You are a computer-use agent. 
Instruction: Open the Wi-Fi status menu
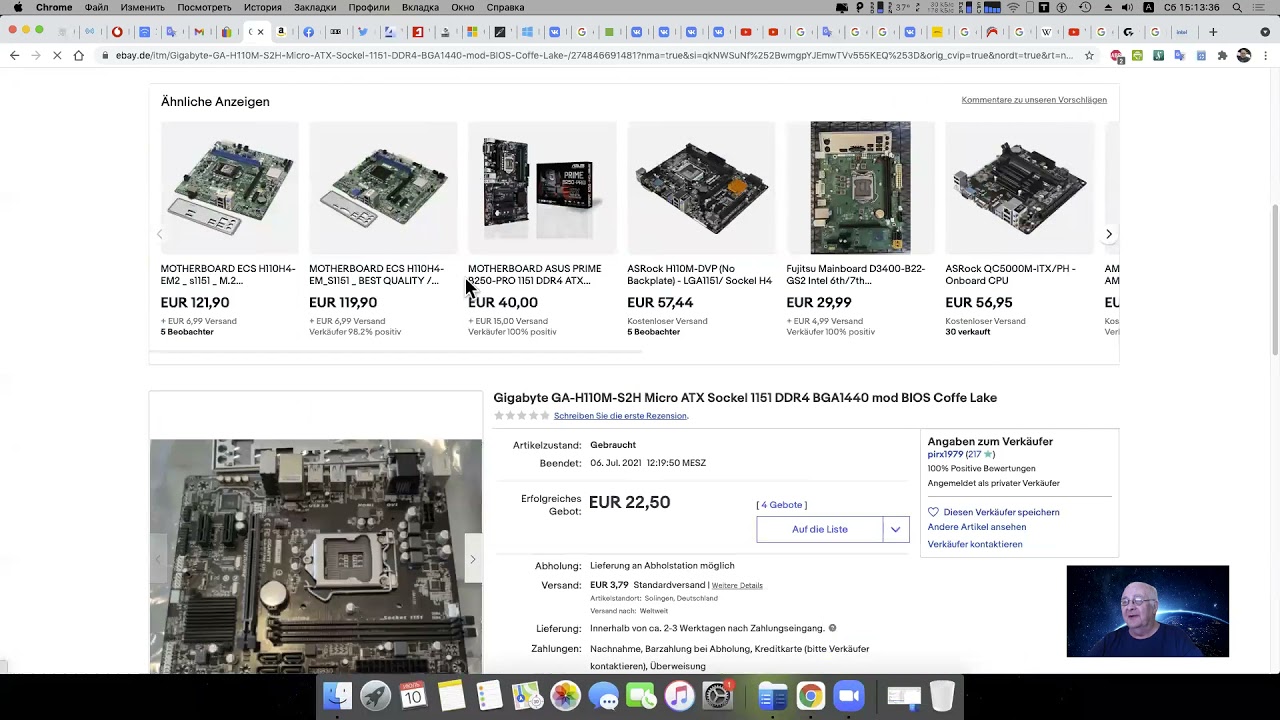[x=1014, y=7]
